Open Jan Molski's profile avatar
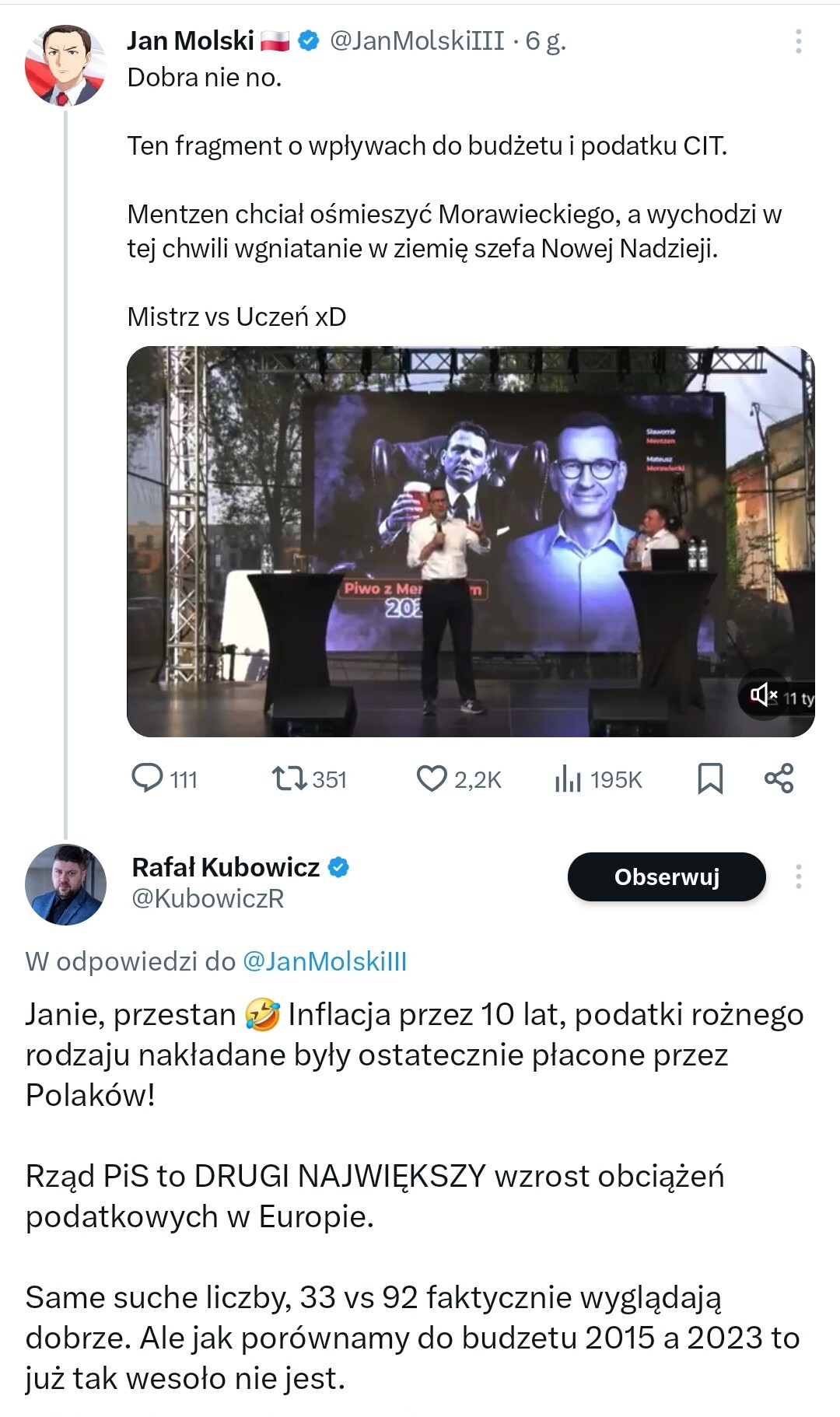Screen dimensions: 840x1417 (x=65, y=65)
